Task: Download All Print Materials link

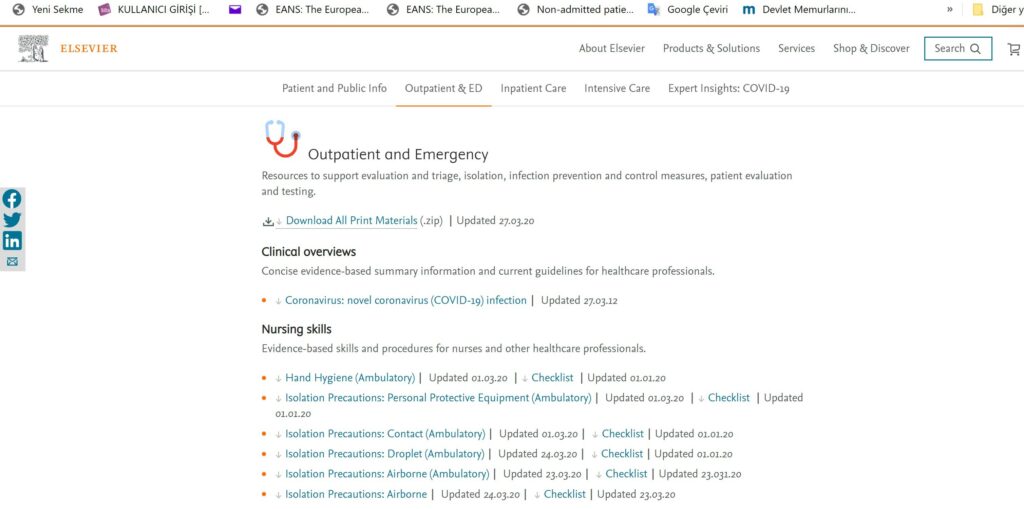Action: (351, 221)
